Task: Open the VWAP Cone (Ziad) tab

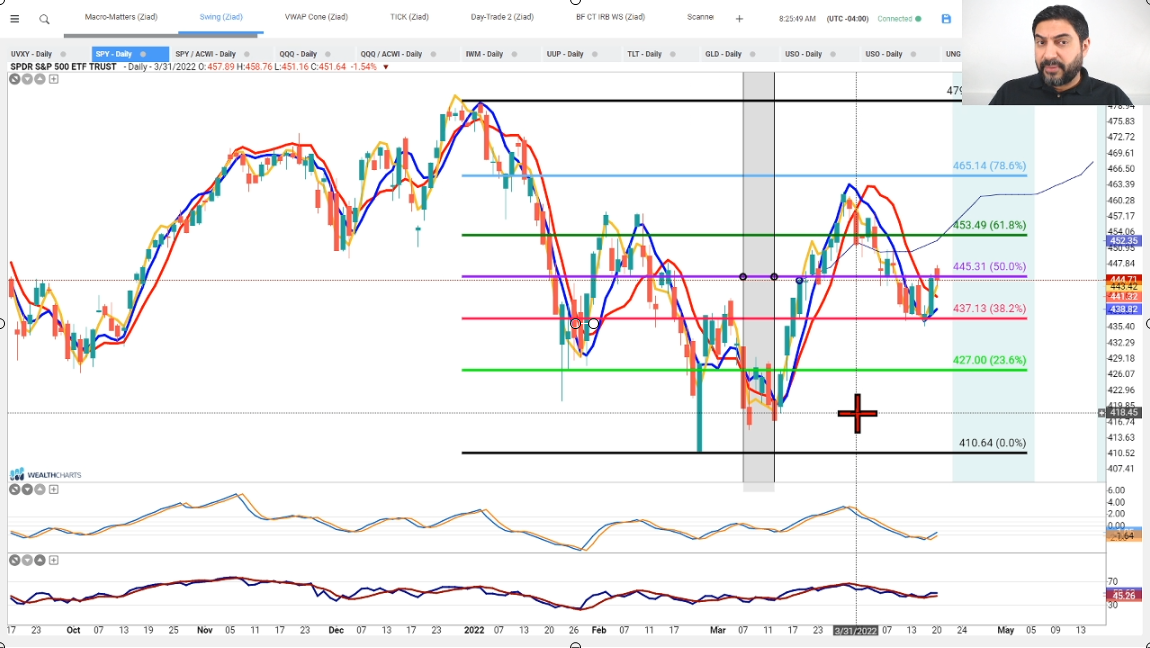Action: (316, 17)
